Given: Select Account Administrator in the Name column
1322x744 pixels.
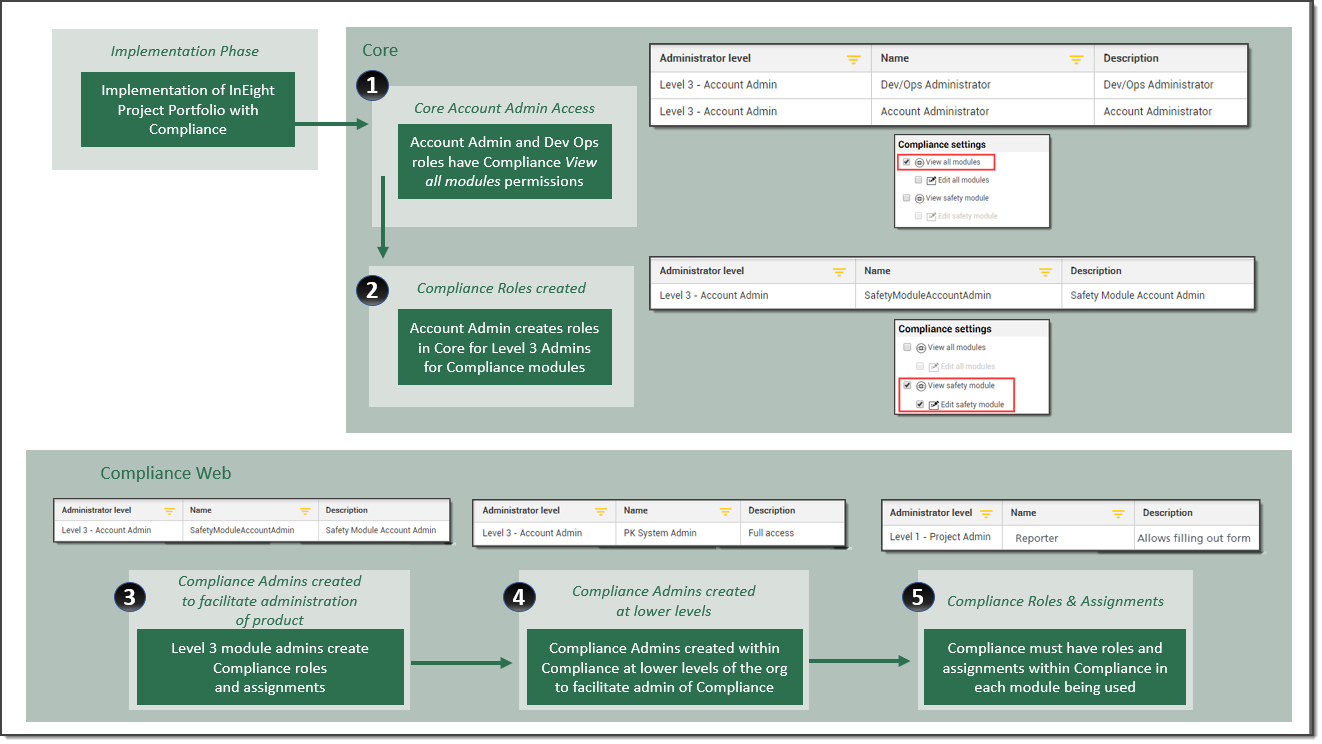Looking at the screenshot, I should 934,112.
